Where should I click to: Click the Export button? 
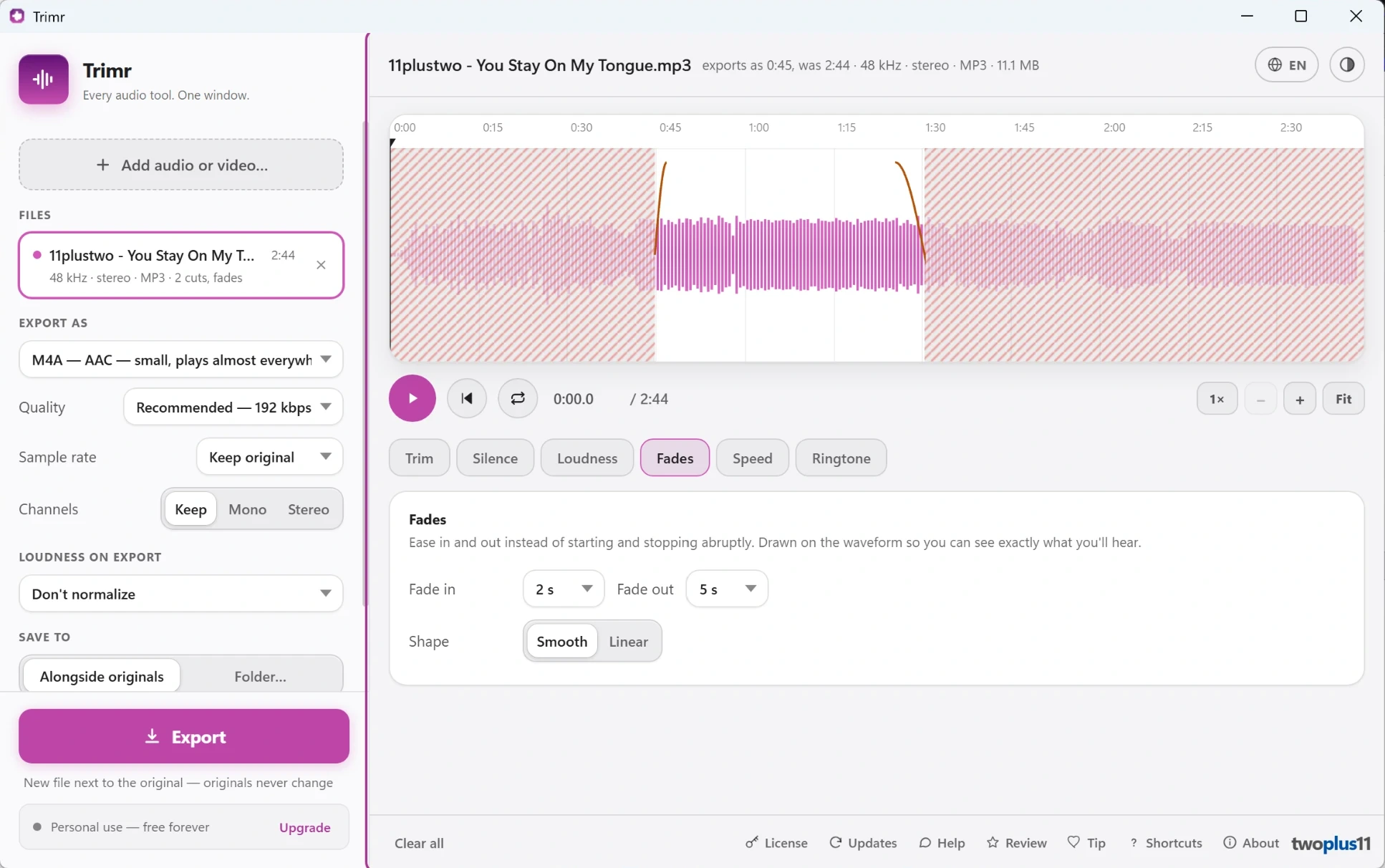[184, 736]
